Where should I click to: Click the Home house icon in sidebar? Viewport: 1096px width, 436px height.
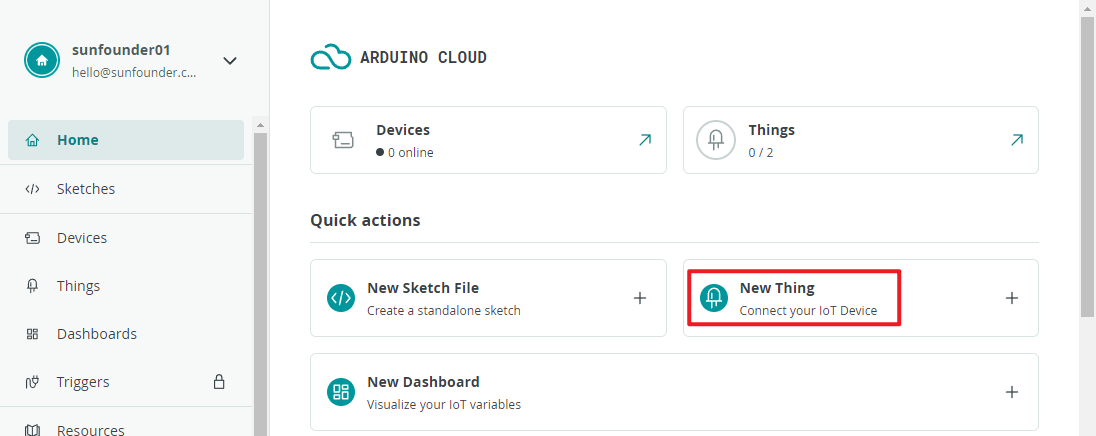[32, 140]
